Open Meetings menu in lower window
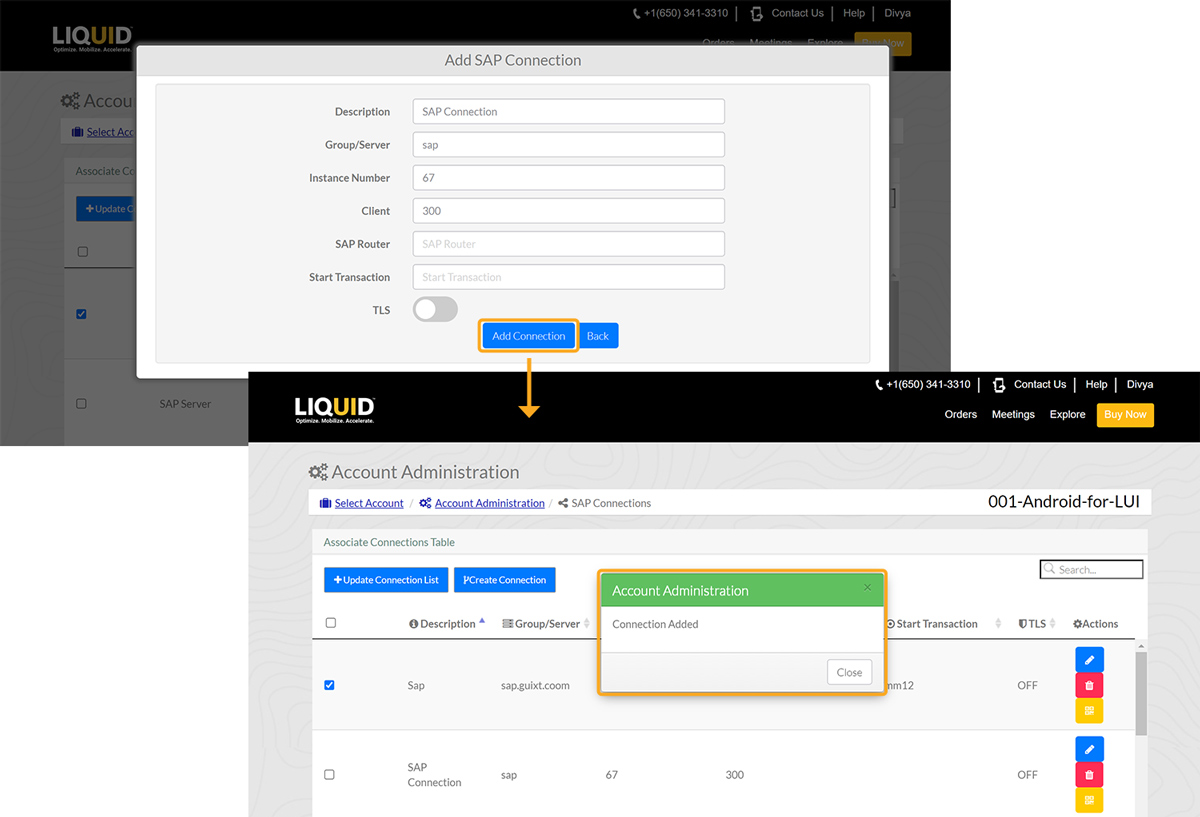1200x817 pixels. 1013,414
